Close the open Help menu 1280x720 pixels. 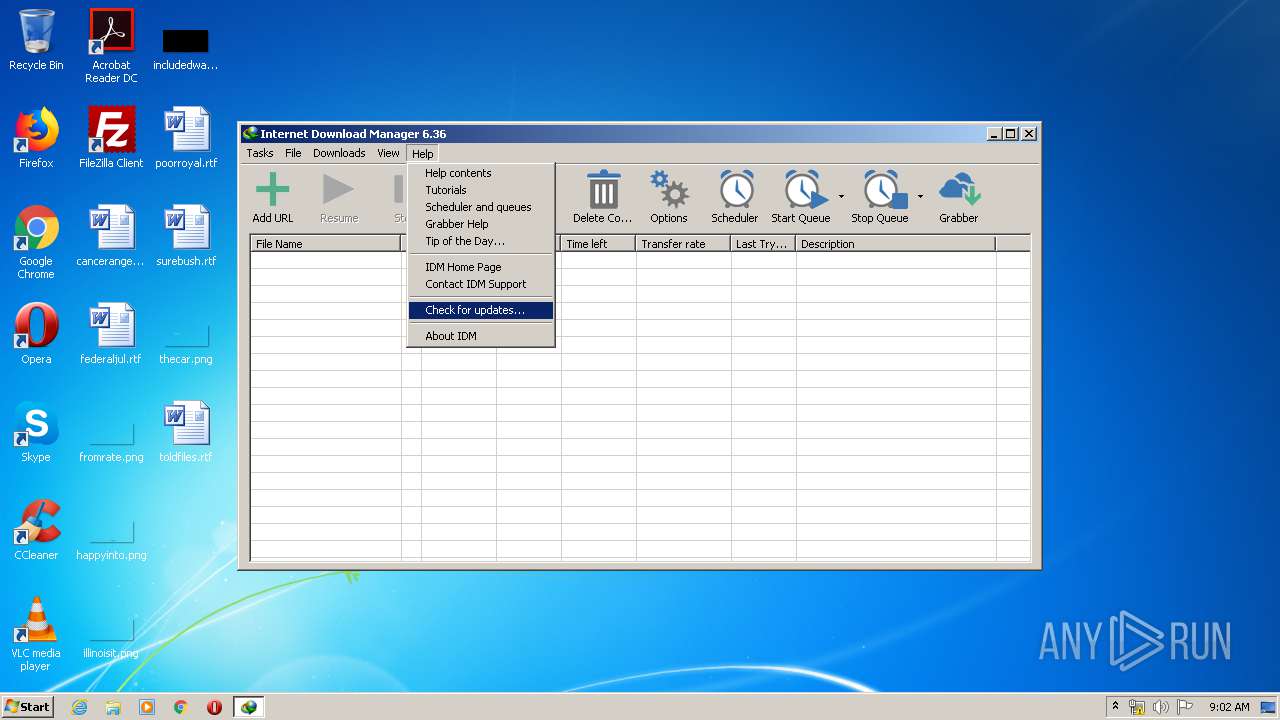[423, 153]
